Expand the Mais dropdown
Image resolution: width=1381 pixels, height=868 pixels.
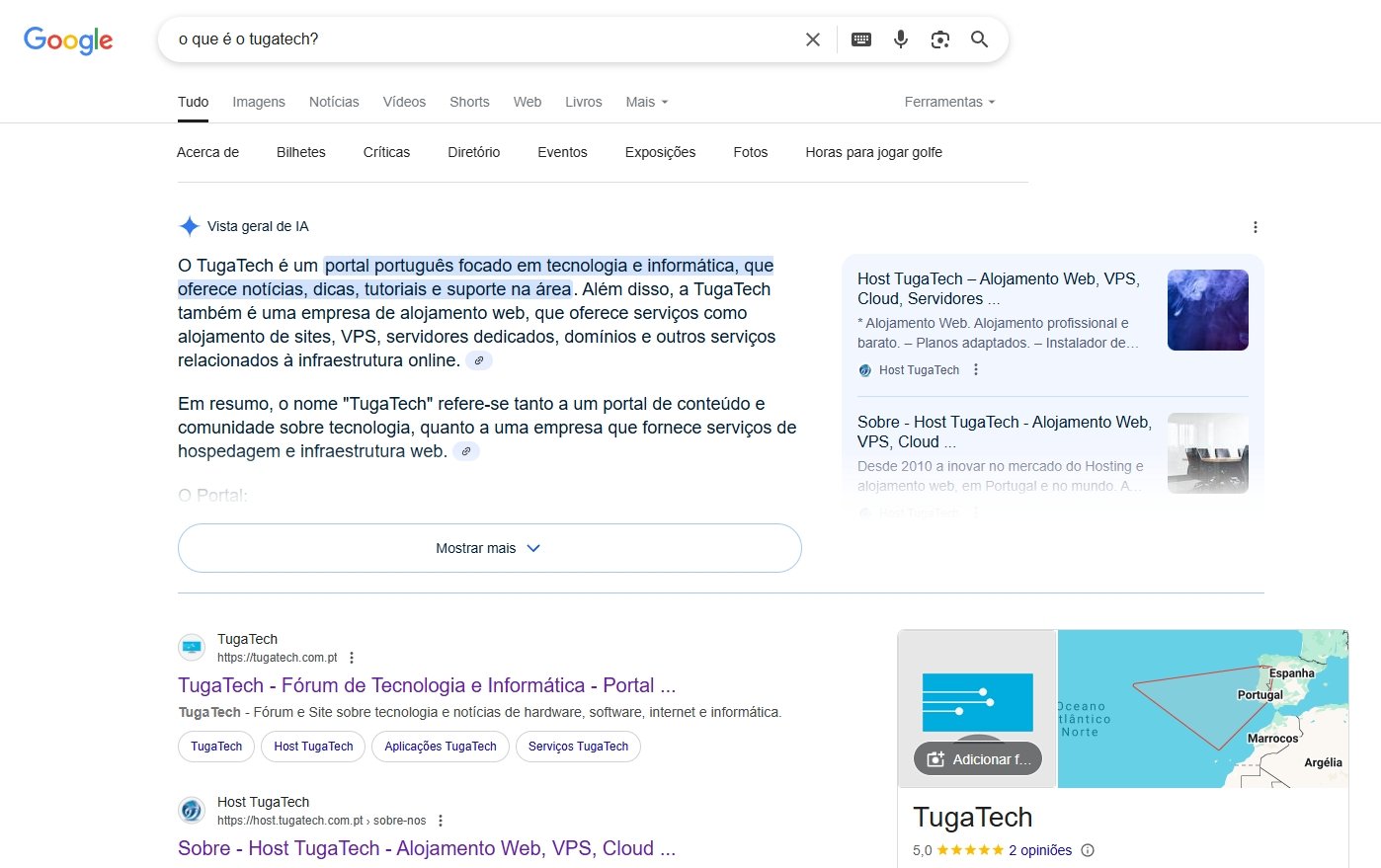point(647,102)
